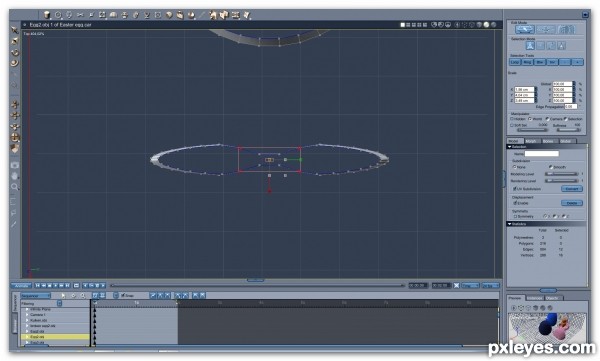The width and height of the screenshot is (600, 361).
Task: Click the camera tool in left toolbar
Action: click(15, 165)
